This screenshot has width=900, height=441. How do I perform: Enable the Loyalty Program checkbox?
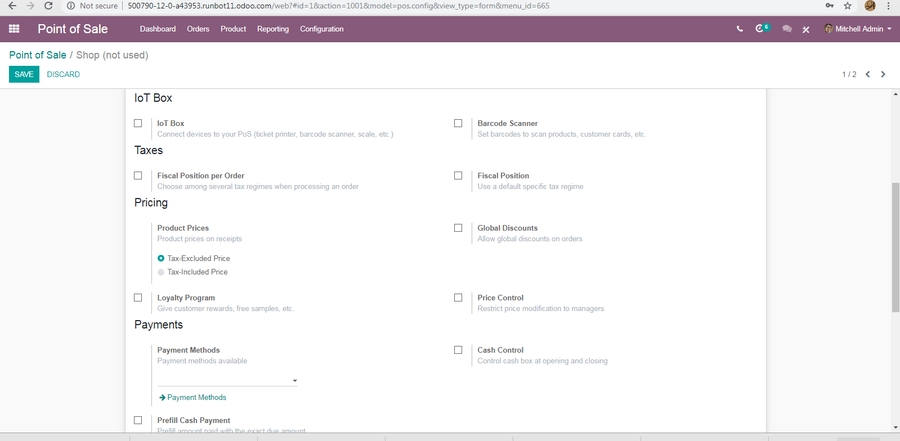[138, 297]
